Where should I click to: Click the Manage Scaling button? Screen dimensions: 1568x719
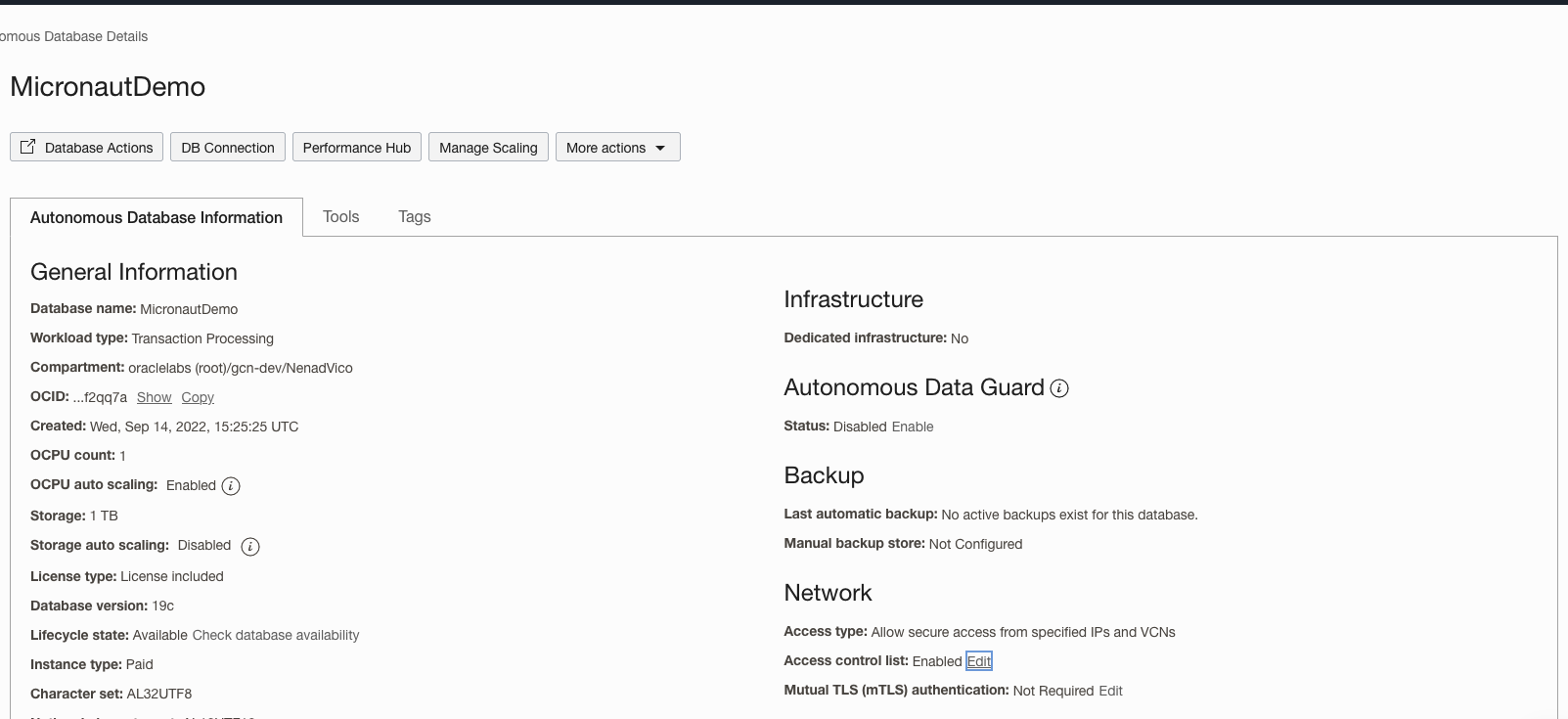coord(488,147)
